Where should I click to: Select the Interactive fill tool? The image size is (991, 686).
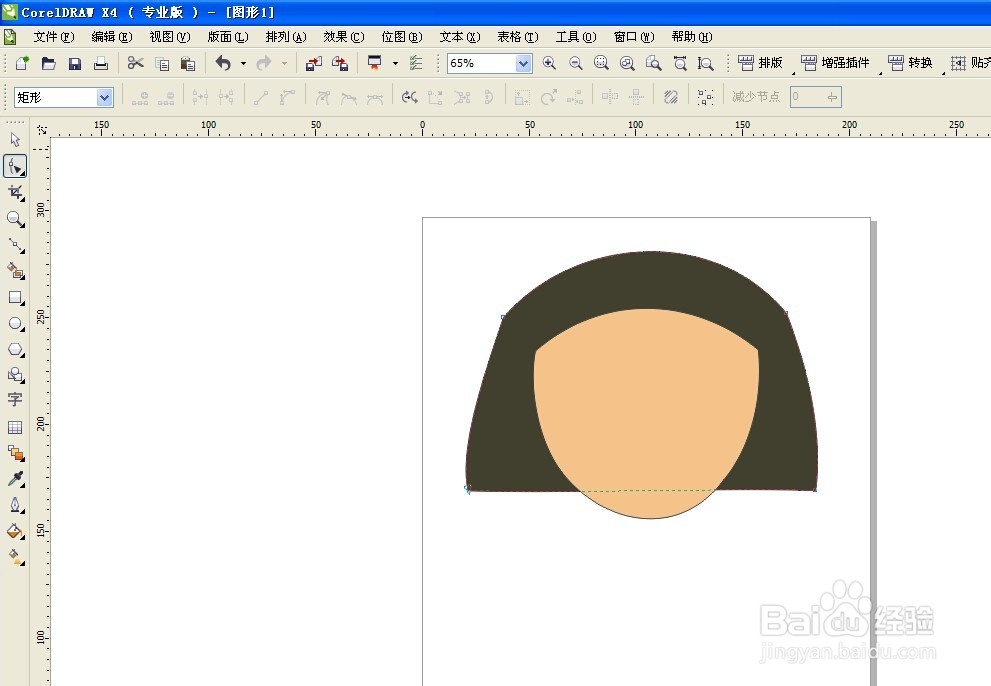click(15, 557)
